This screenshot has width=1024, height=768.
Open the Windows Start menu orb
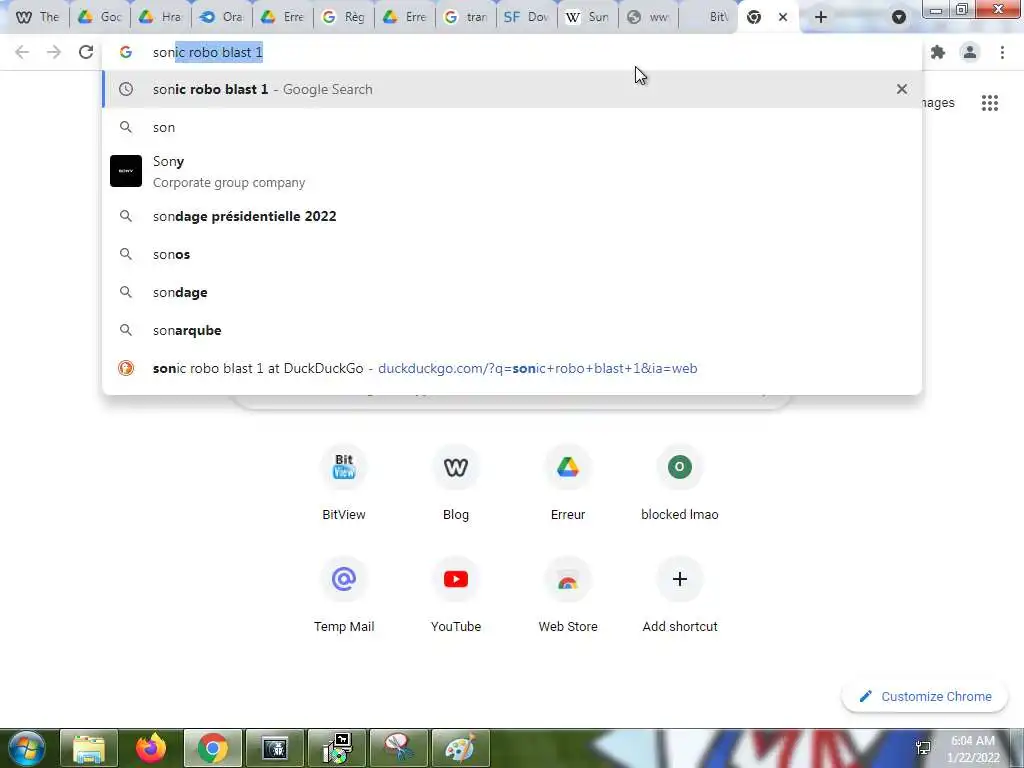(27, 748)
